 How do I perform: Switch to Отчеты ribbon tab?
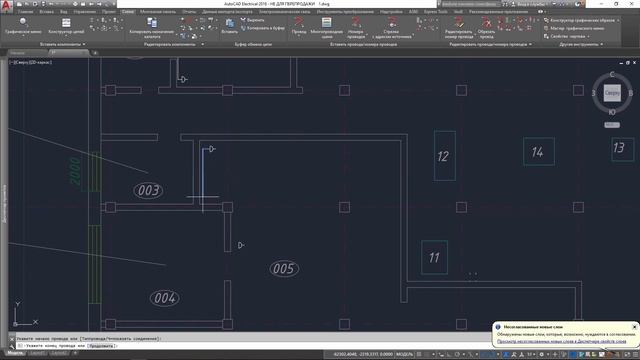[189, 11]
